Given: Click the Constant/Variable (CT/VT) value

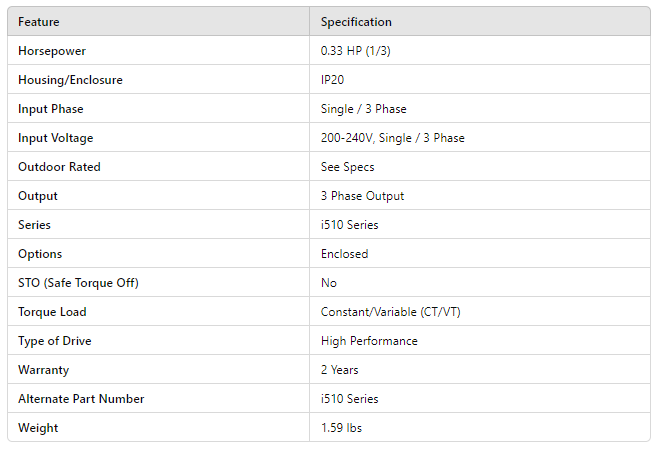Looking at the screenshot, I should pyautogui.click(x=390, y=312).
